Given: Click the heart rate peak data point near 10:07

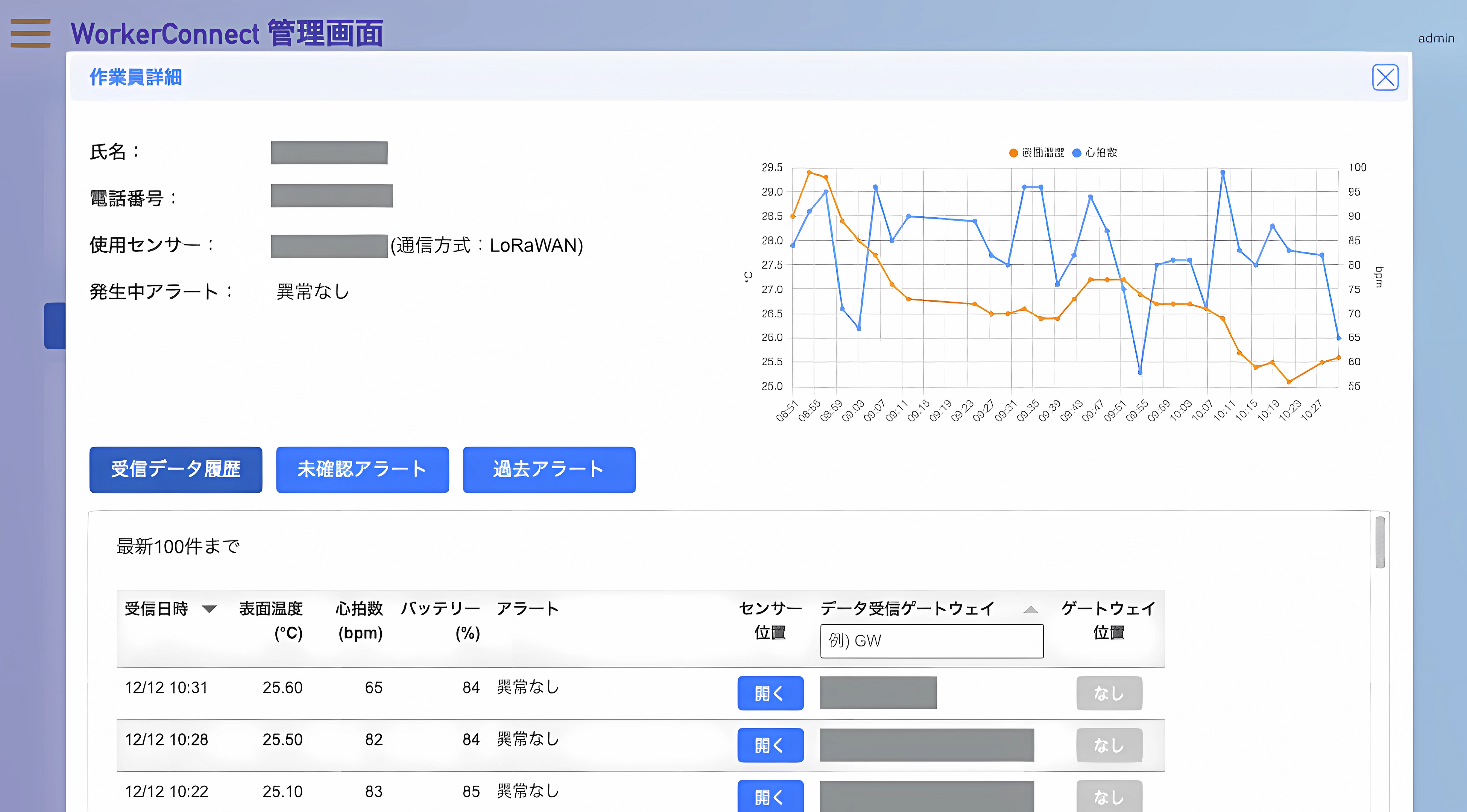Looking at the screenshot, I should point(1223,173).
